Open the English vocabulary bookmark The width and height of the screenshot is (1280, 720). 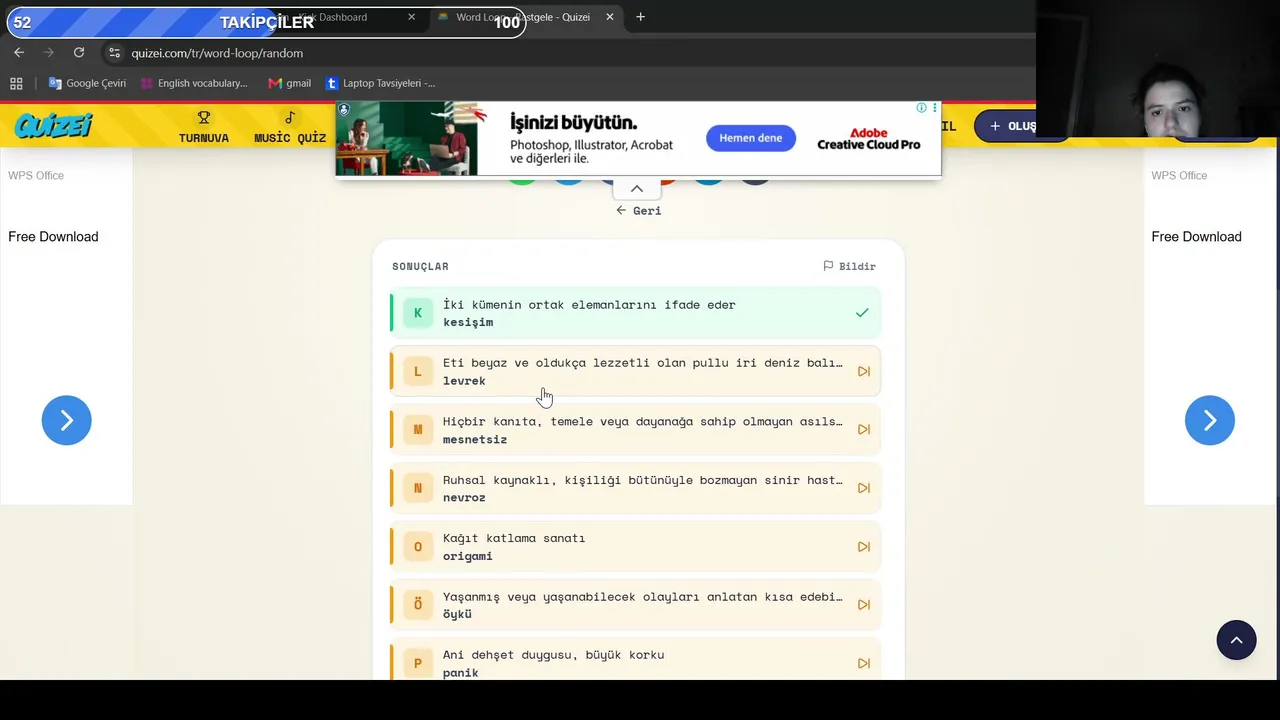tap(194, 83)
